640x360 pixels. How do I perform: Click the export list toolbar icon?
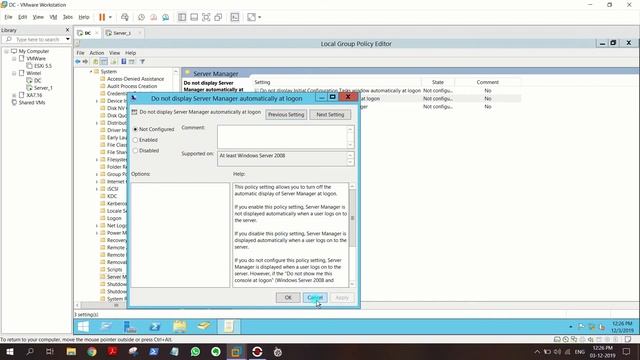tap(113, 62)
